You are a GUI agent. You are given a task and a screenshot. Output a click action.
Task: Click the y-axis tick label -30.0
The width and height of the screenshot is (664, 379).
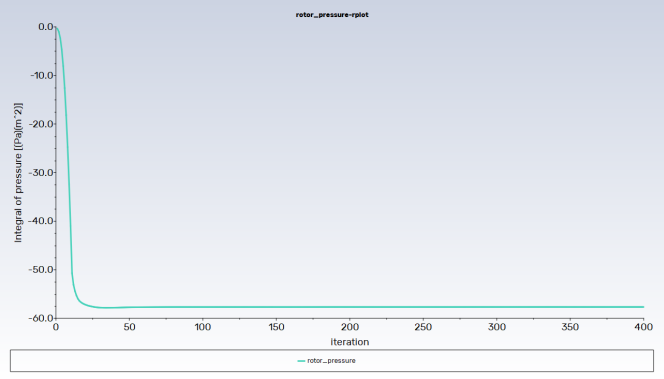coord(41,173)
